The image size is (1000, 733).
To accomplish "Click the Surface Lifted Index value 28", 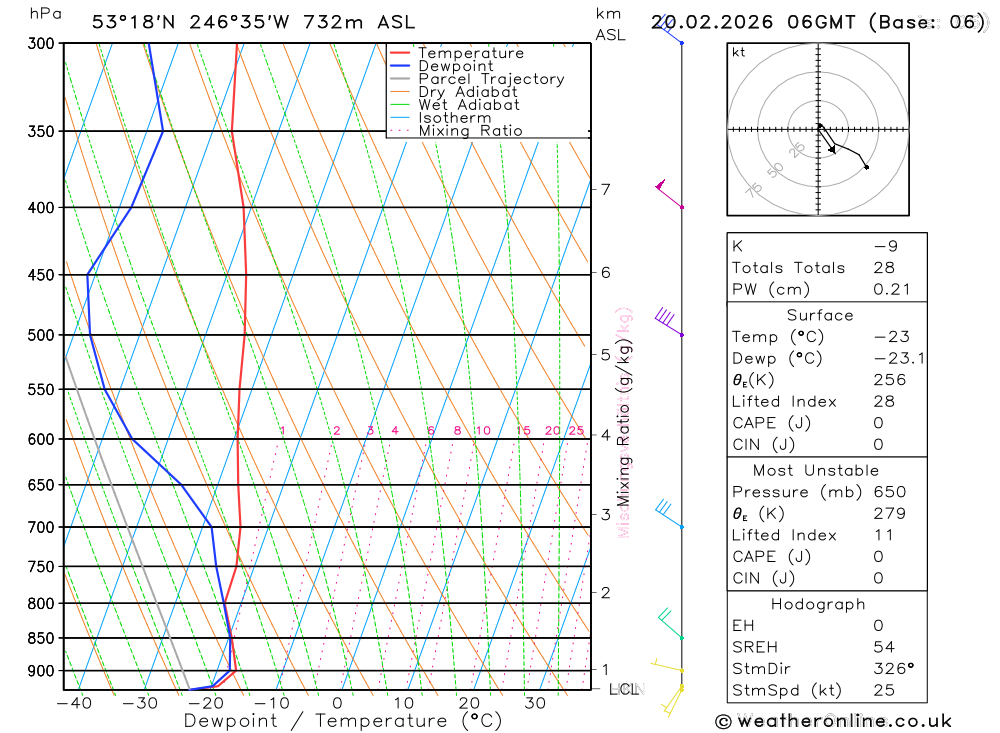I will 885,402.
